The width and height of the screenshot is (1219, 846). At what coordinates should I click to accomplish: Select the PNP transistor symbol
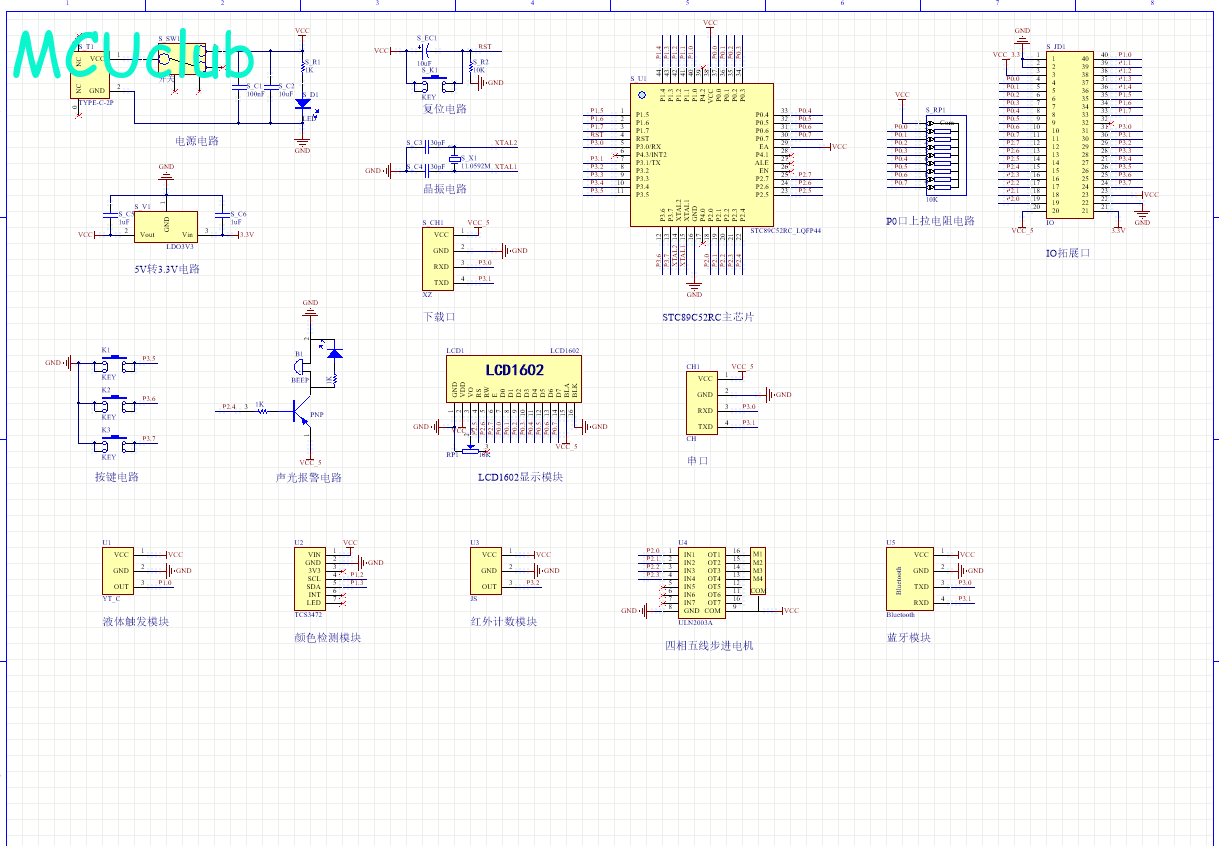301,409
